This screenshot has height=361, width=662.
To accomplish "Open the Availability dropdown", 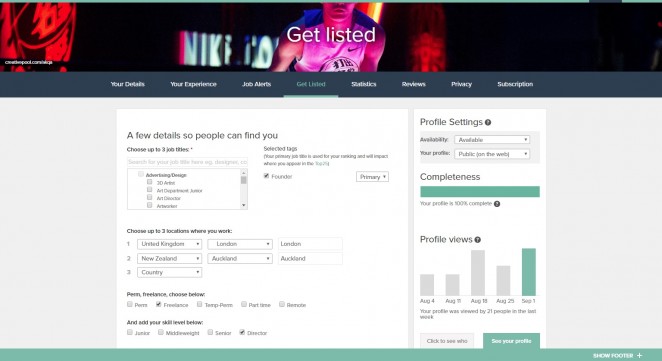I will [x=492, y=140].
